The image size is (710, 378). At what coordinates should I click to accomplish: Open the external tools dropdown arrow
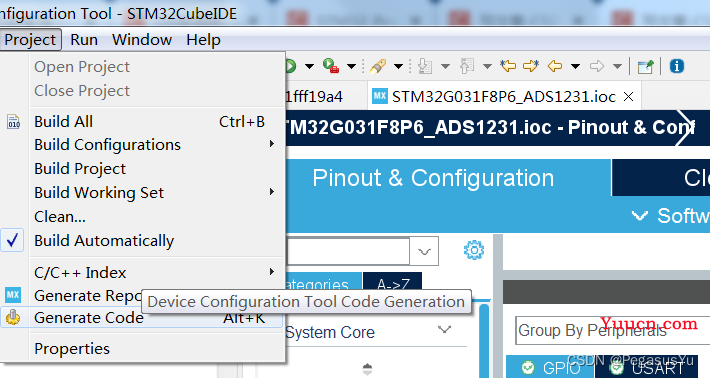[351, 67]
